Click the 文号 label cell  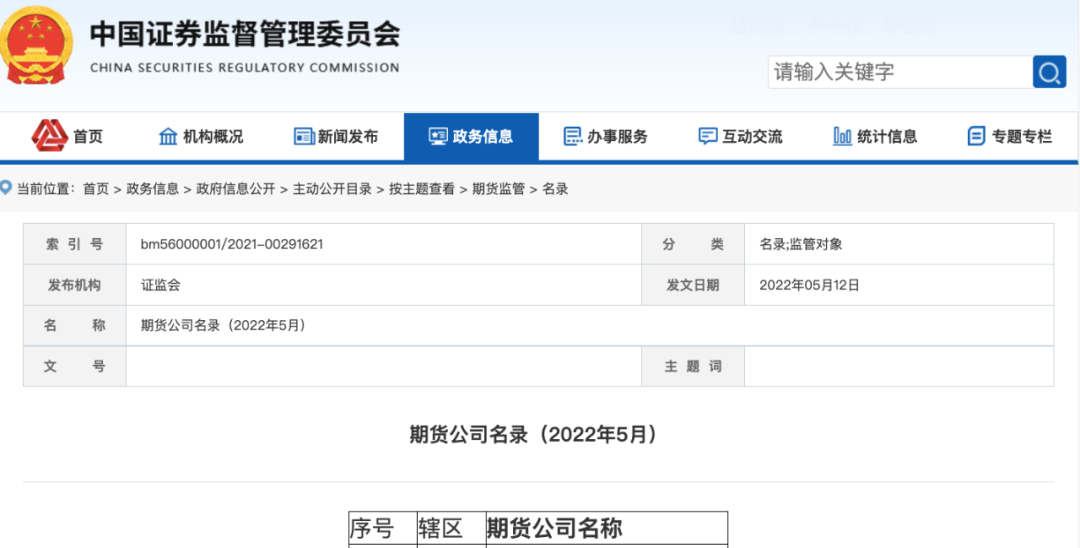pos(74,366)
